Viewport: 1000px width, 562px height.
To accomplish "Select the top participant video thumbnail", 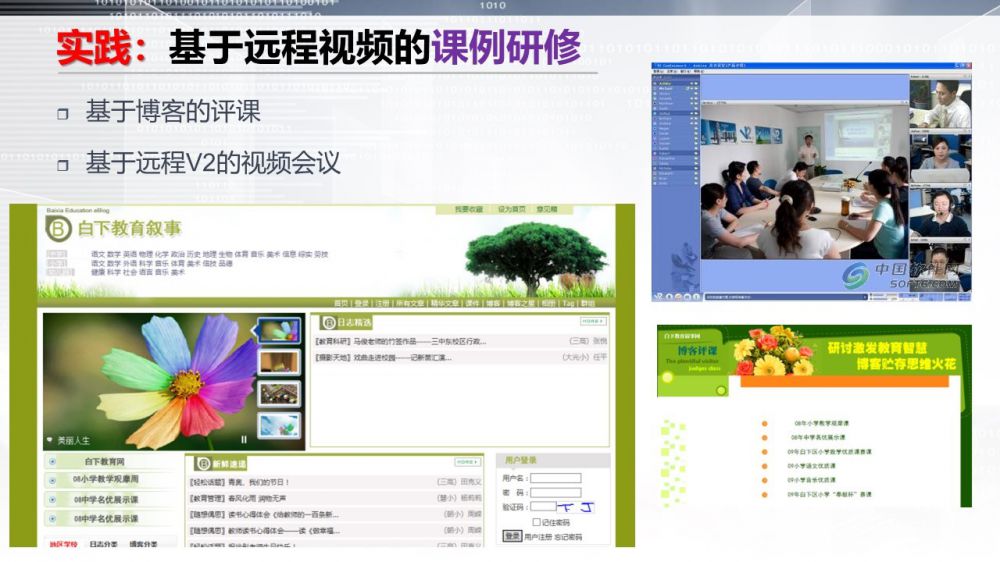I will [x=939, y=102].
